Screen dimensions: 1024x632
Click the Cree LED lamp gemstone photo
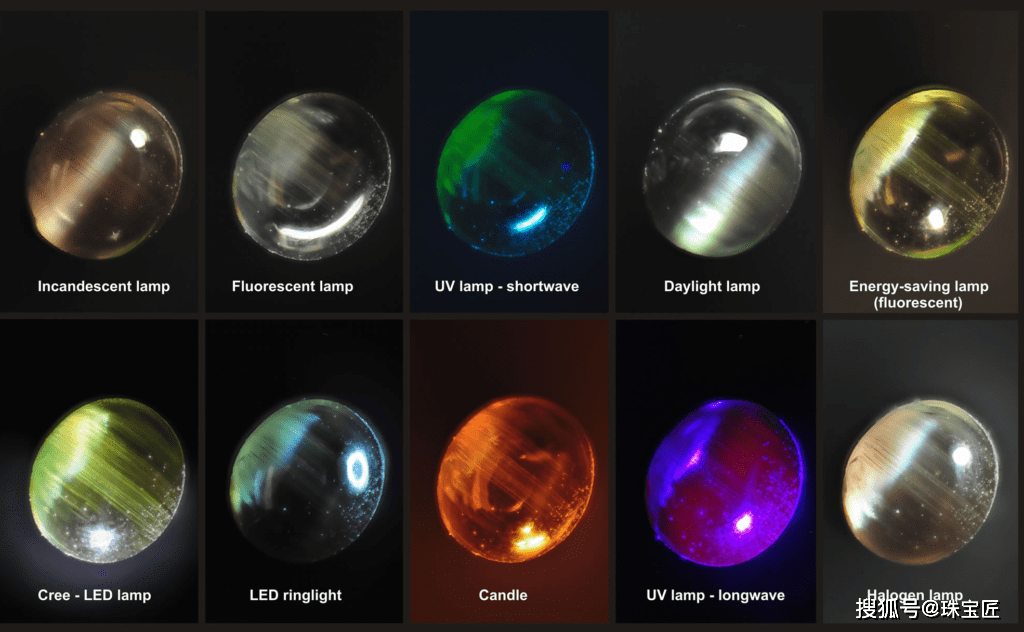107,481
